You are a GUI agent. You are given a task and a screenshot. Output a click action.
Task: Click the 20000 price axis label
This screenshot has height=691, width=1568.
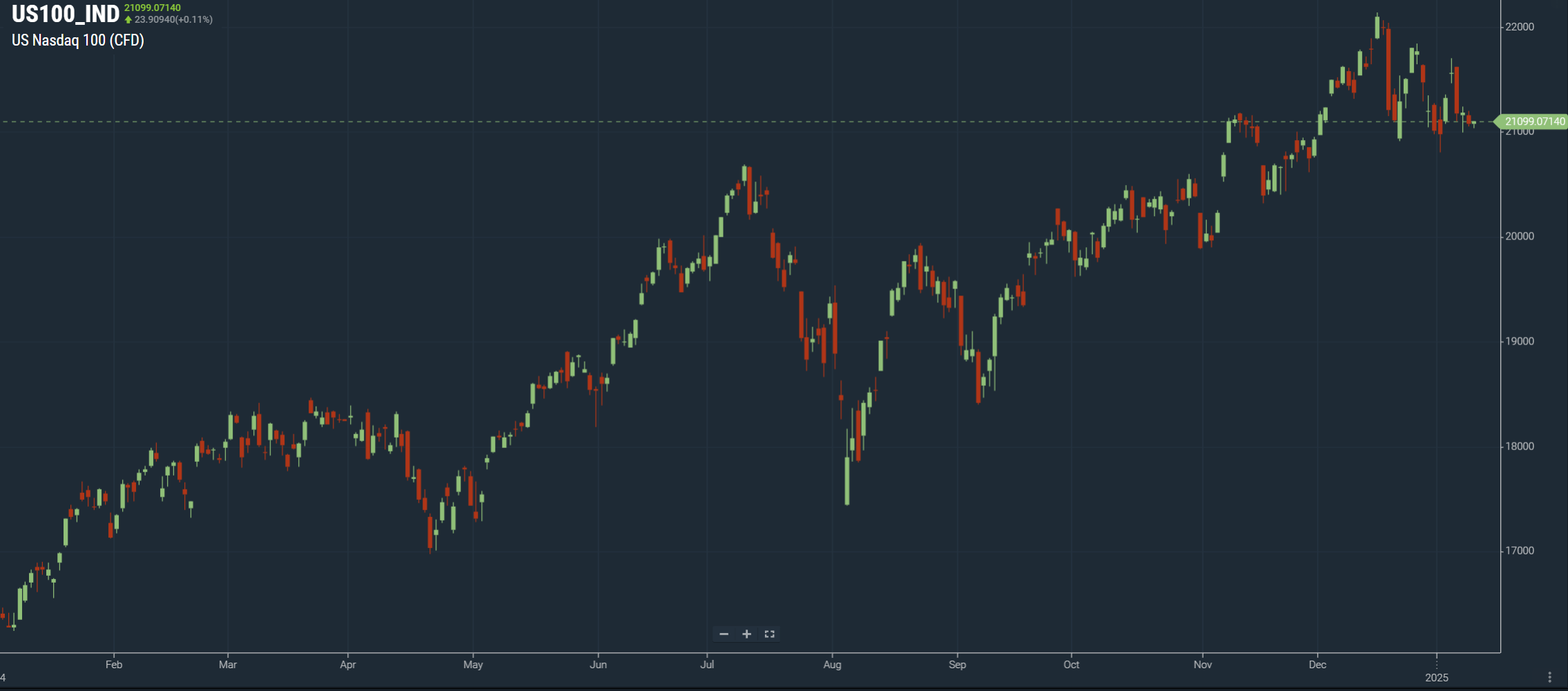tap(1520, 236)
